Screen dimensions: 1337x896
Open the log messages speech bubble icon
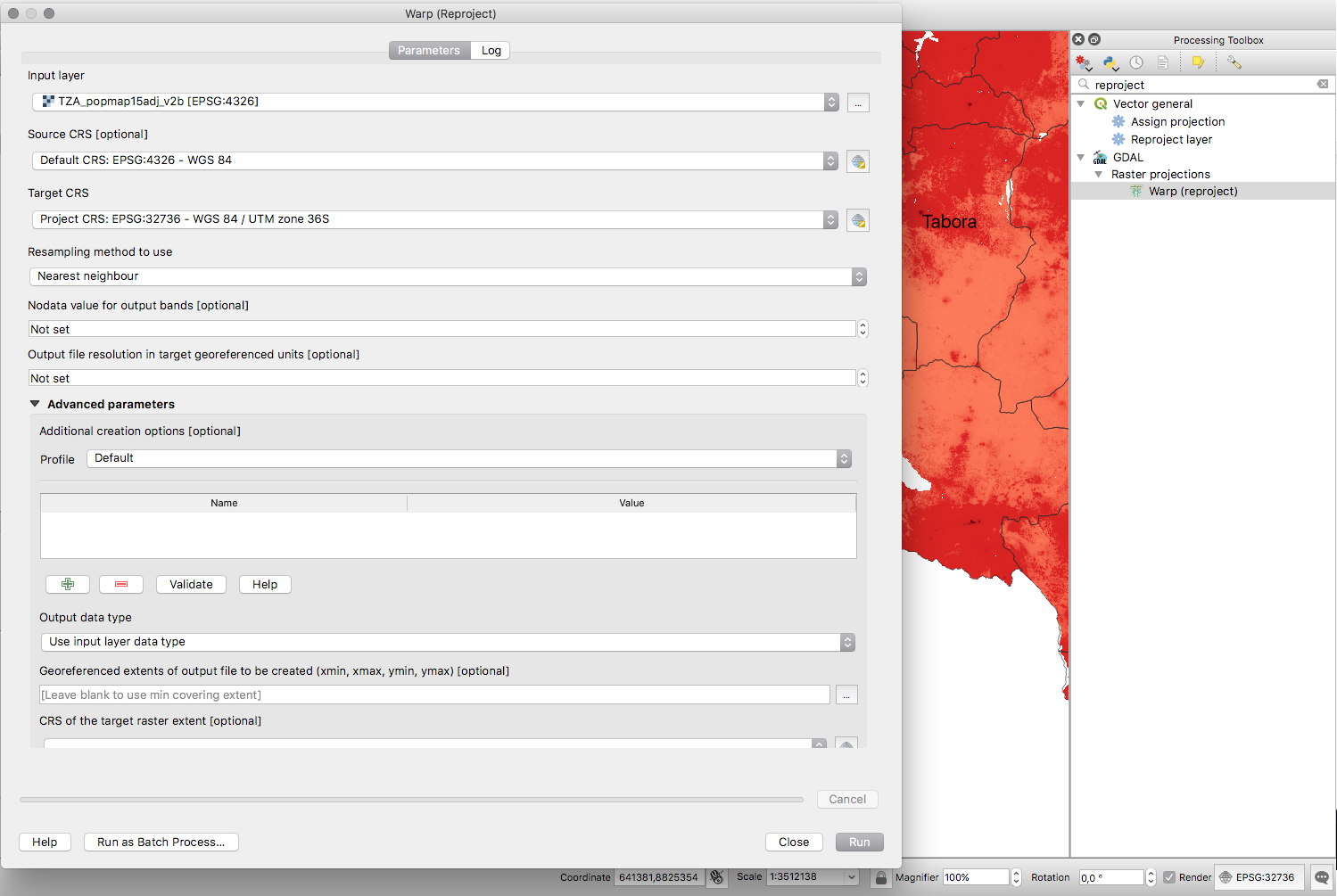click(1321, 877)
